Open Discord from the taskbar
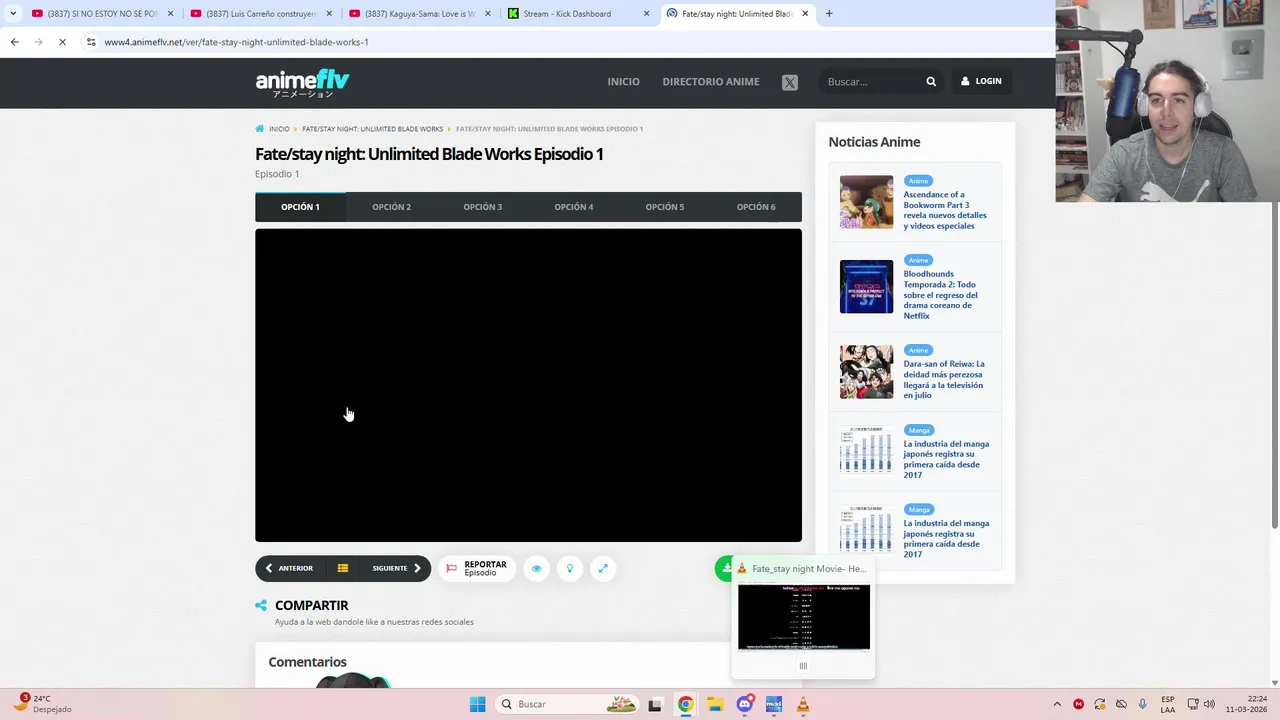 click(x=744, y=704)
